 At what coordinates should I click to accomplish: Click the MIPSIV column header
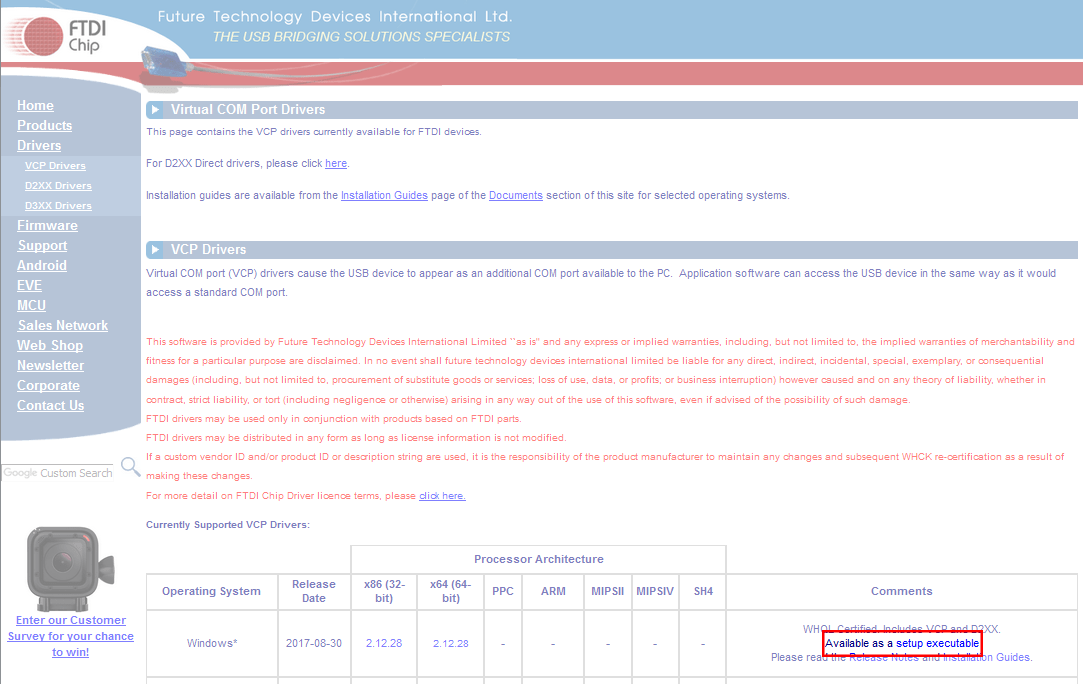655,591
